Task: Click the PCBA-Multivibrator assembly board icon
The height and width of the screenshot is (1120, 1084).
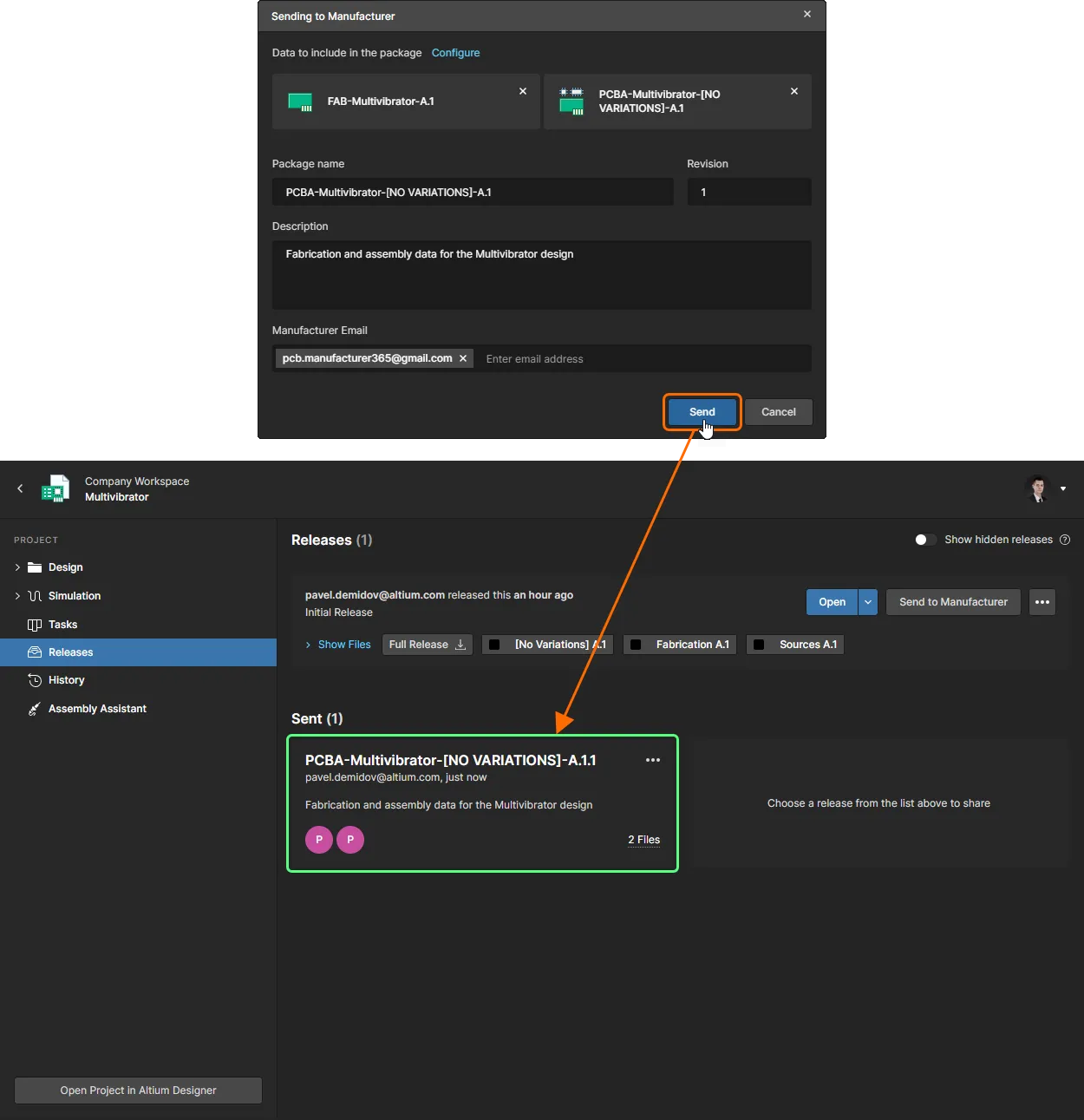Action: [571, 101]
